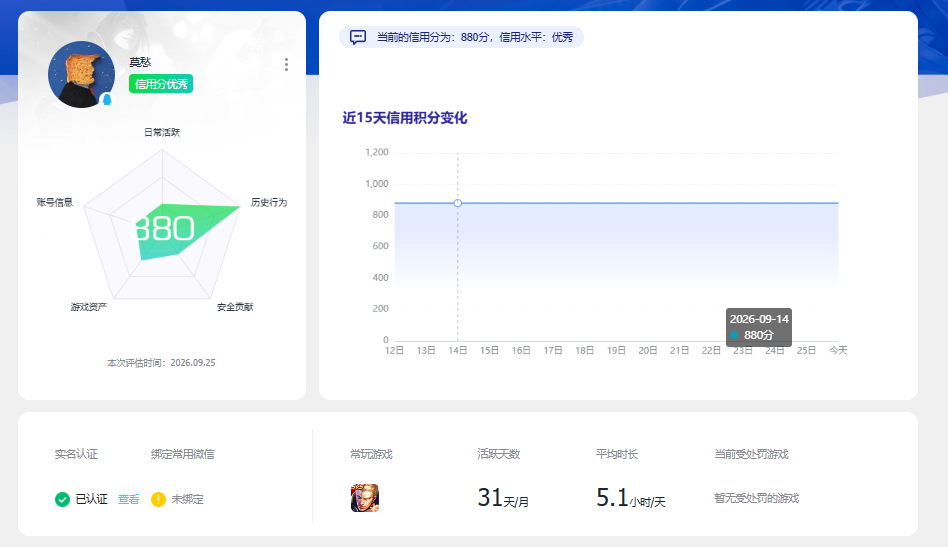This screenshot has height=547, width=948.
Task: Click the 已认证 status text
Action: point(91,499)
